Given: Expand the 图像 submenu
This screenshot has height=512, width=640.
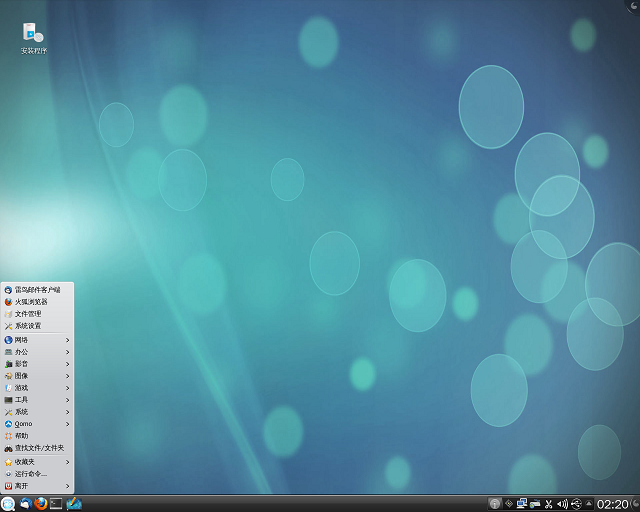Looking at the screenshot, I should pyautogui.click(x=37, y=376).
